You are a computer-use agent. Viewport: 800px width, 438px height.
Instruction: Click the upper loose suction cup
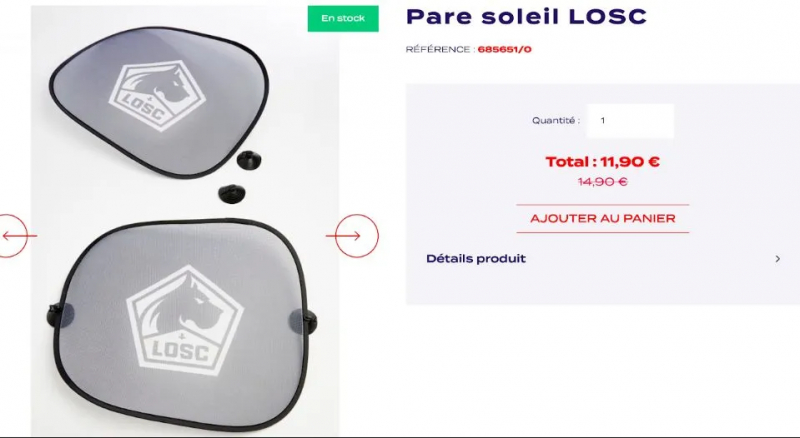(249, 160)
